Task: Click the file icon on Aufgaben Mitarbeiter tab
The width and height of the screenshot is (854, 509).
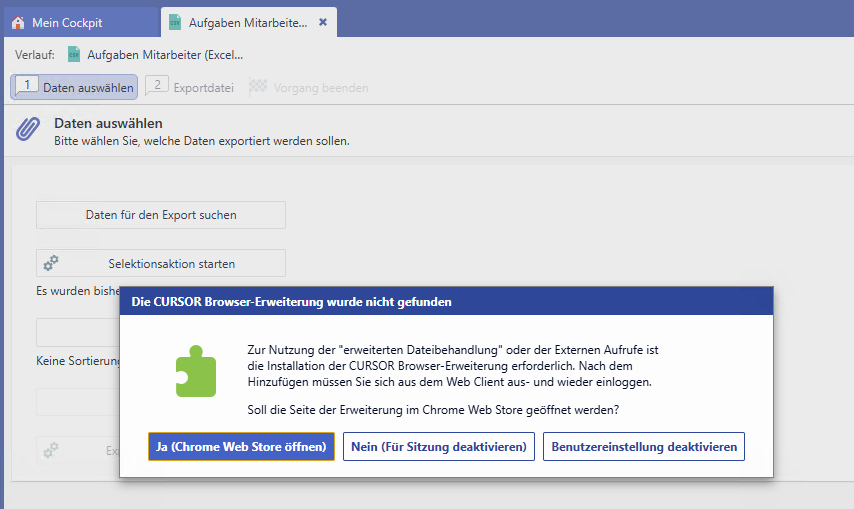Action: [x=175, y=22]
